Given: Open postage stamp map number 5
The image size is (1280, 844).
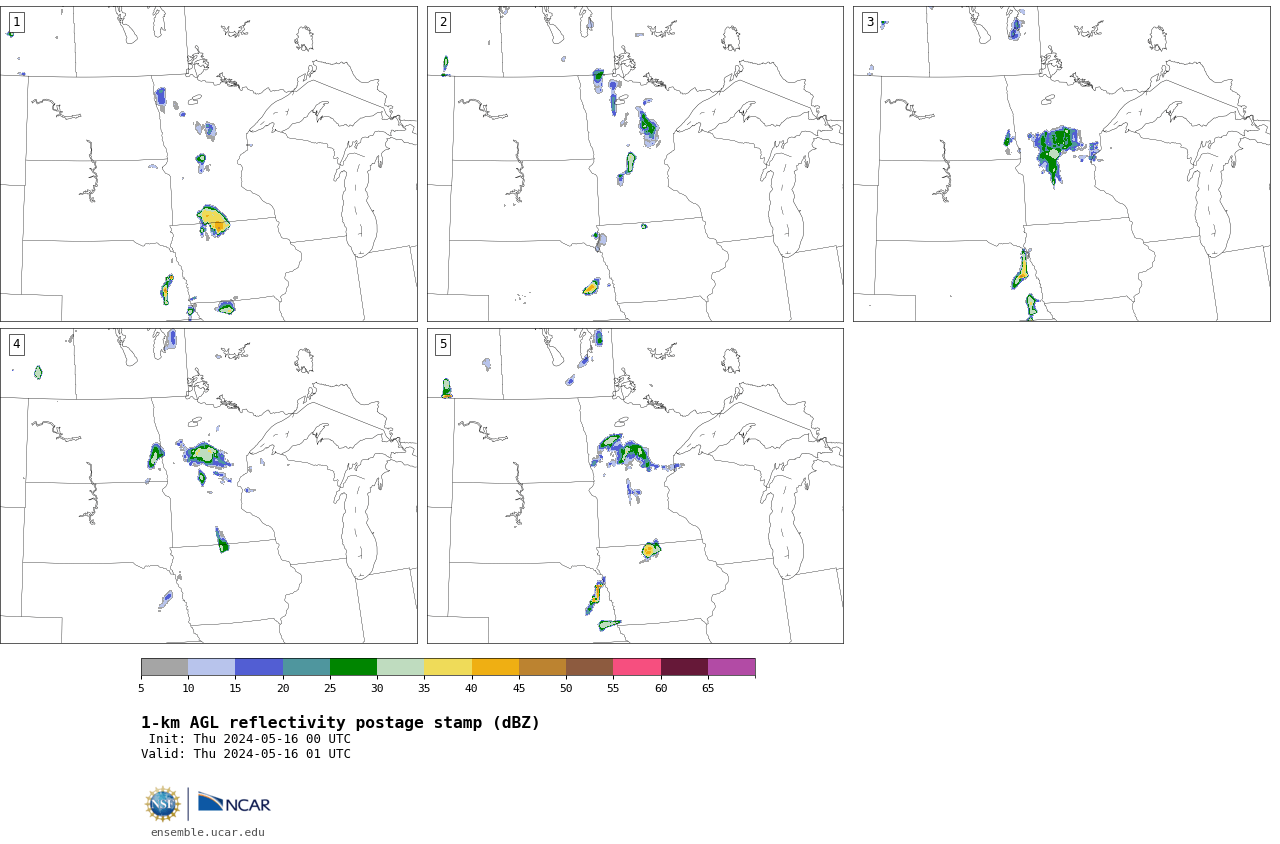Looking at the screenshot, I should [x=635, y=486].
